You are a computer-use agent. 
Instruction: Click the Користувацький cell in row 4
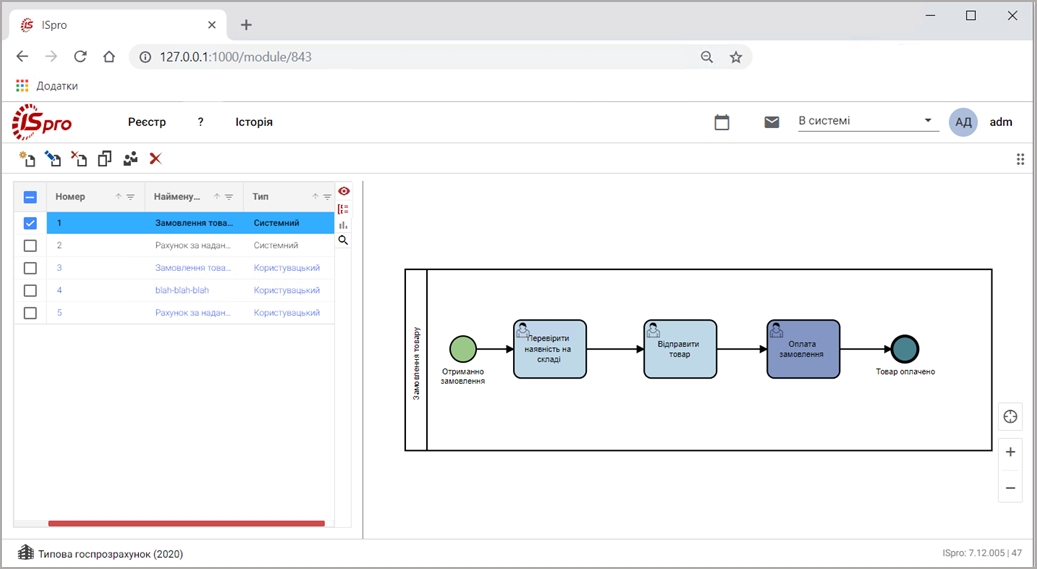[286, 290]
